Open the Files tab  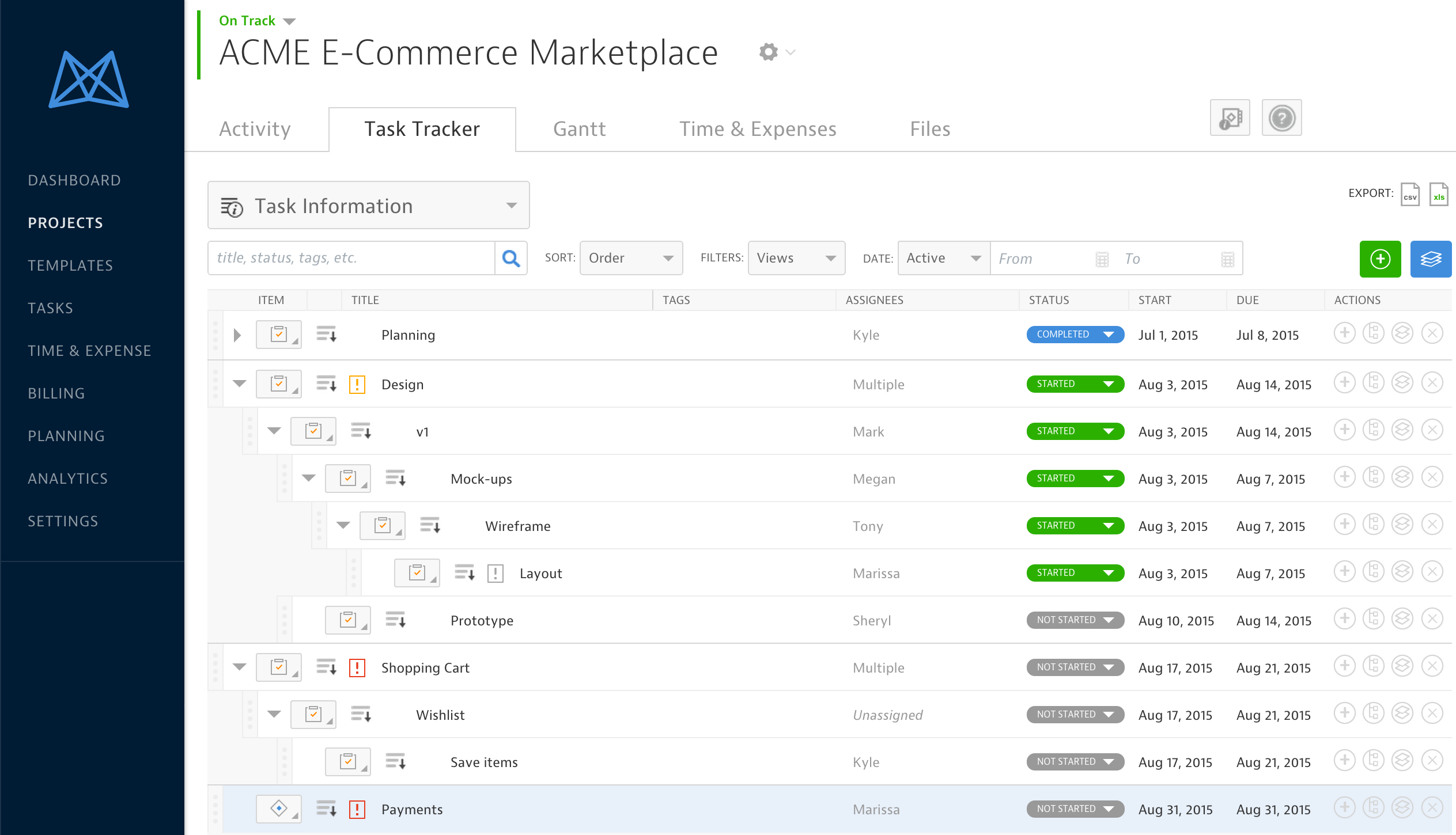click(x=930, y=129)
